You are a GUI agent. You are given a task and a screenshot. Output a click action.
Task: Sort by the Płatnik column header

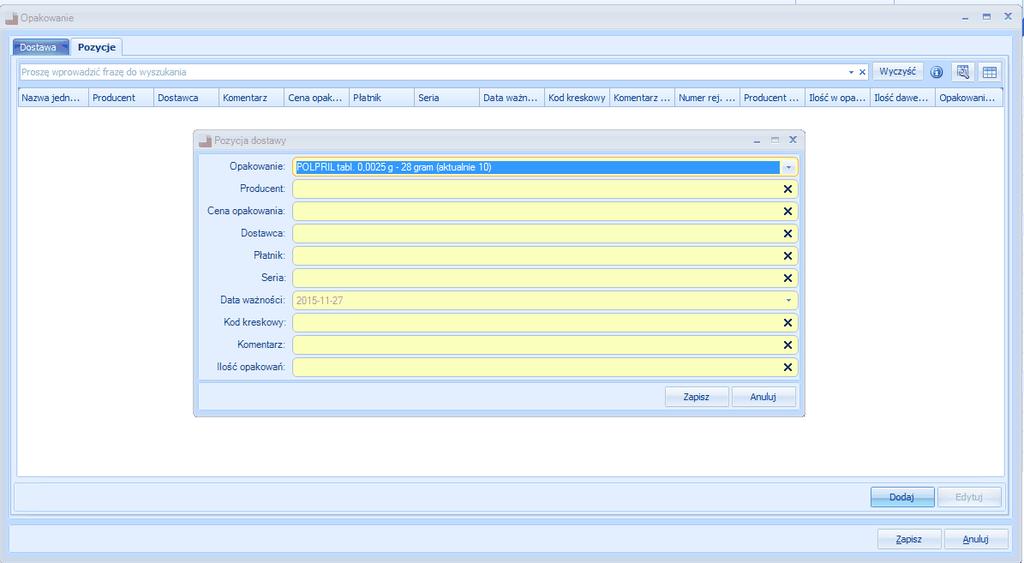pyautogui.click(x=382, y=97)
